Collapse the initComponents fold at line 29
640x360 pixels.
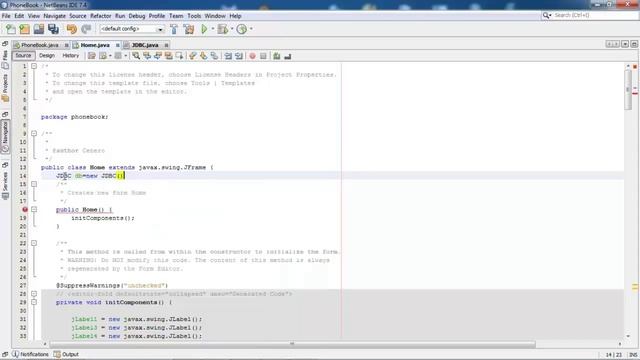(34, 302)
